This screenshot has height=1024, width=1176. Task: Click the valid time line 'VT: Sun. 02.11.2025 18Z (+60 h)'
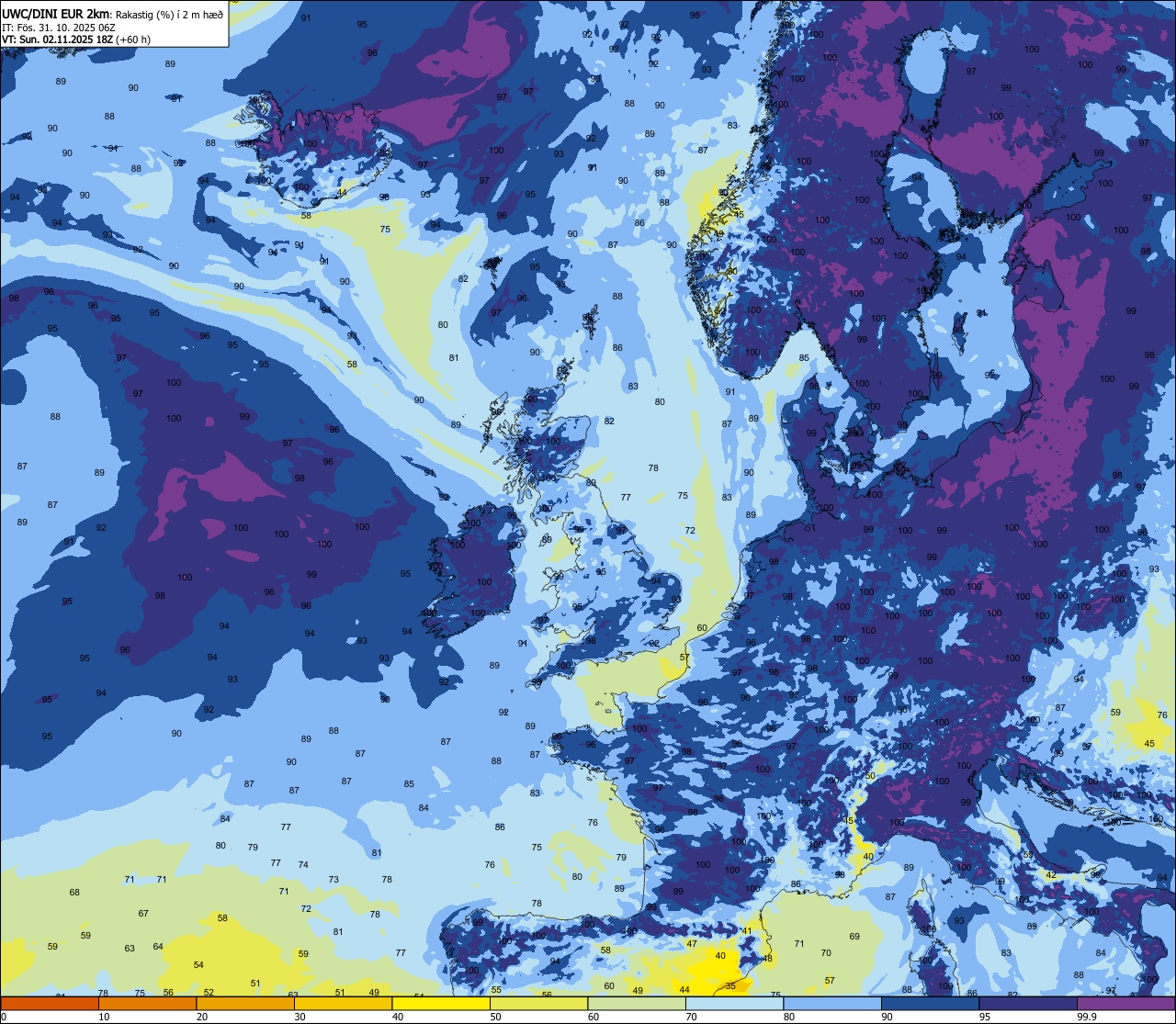(x=76, y=39)
